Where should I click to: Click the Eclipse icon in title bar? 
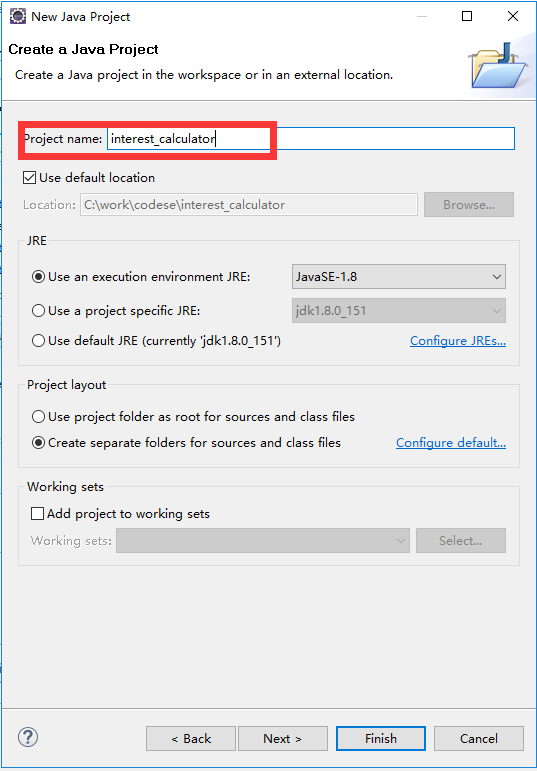tap(18, 16)
